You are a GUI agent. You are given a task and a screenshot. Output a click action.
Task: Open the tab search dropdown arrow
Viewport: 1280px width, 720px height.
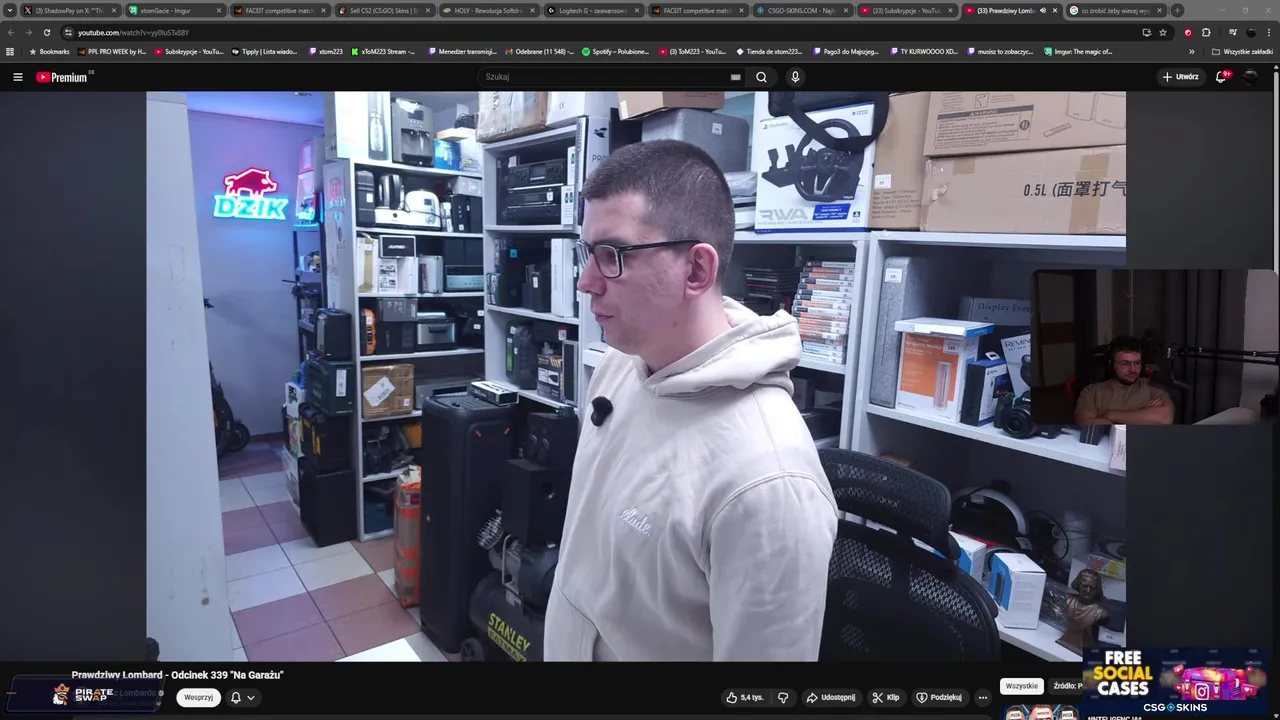[10, 10]
